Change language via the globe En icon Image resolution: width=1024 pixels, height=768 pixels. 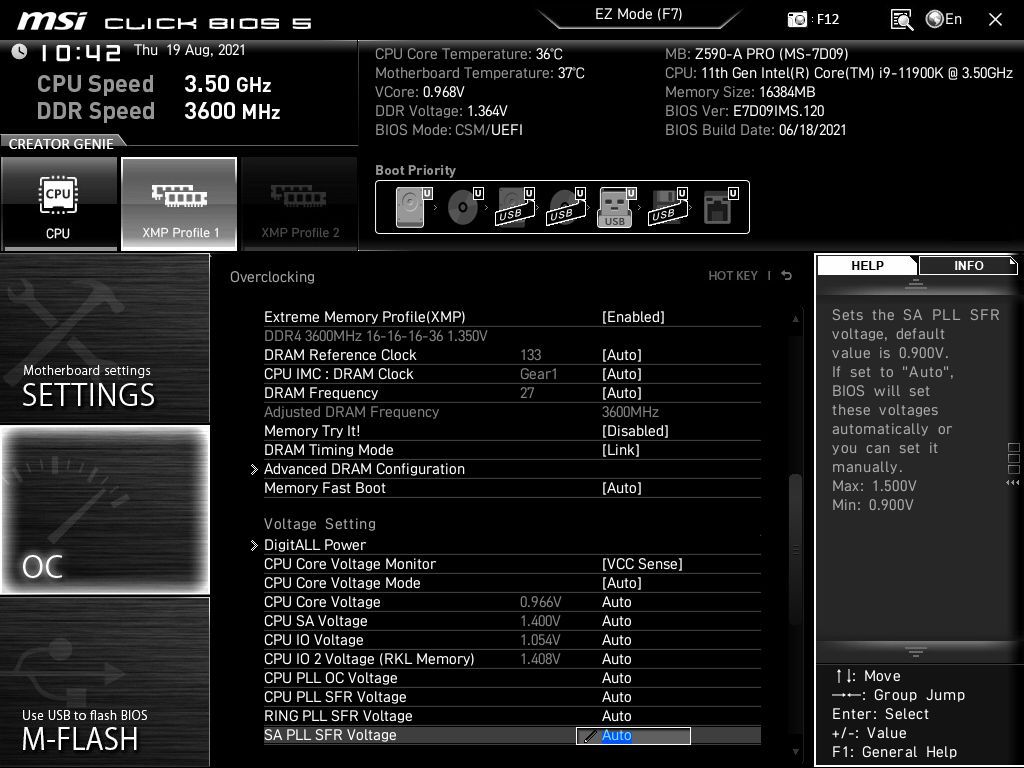pos(944,19)
